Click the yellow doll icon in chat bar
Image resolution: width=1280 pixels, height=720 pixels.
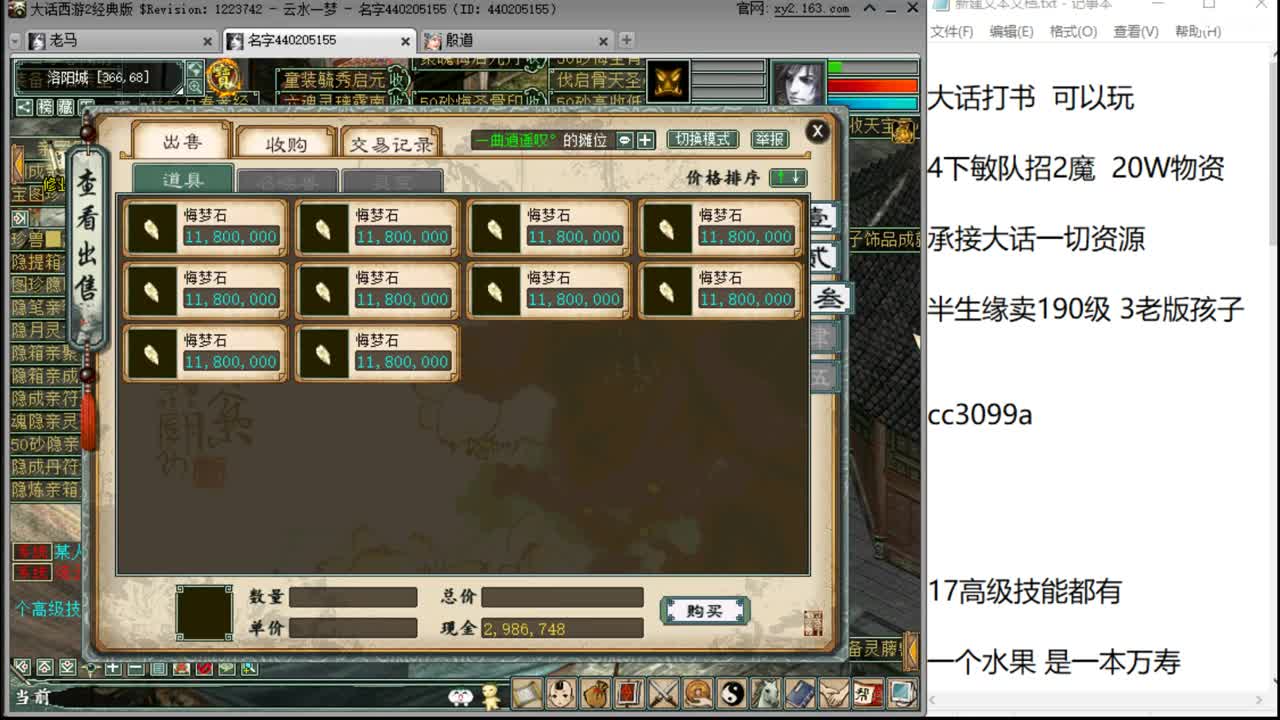tap(491, 696)
